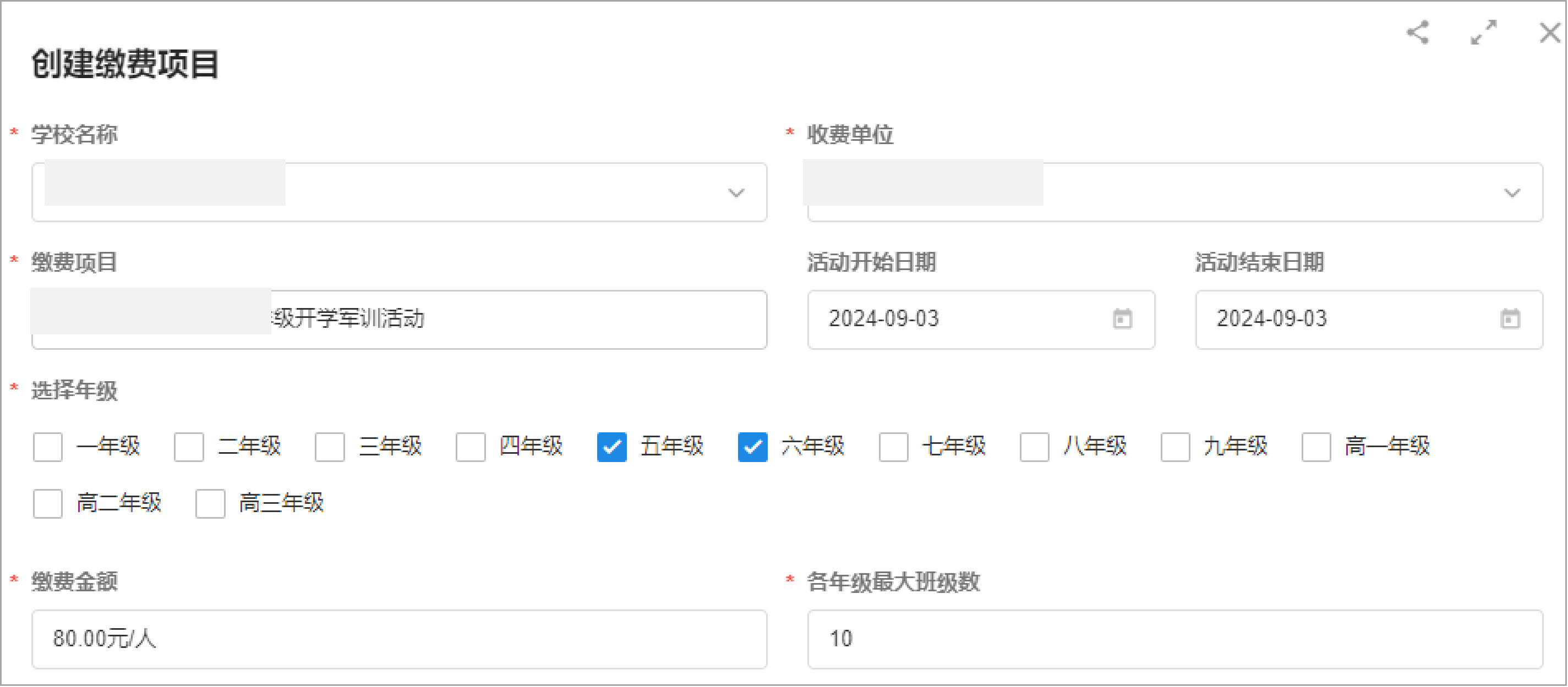Expand the 收费单位 dropdown
The height and width of the screenshot is (687, 1568).
click(1512, 193)
